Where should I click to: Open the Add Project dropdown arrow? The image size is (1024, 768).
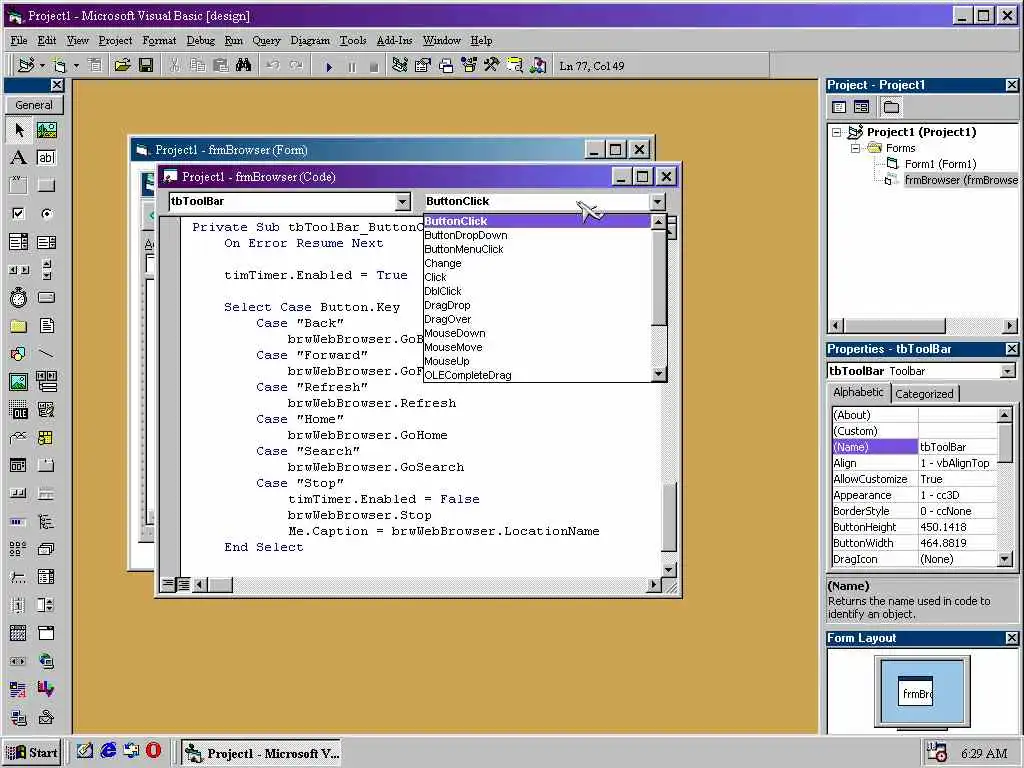click(42, 66)
